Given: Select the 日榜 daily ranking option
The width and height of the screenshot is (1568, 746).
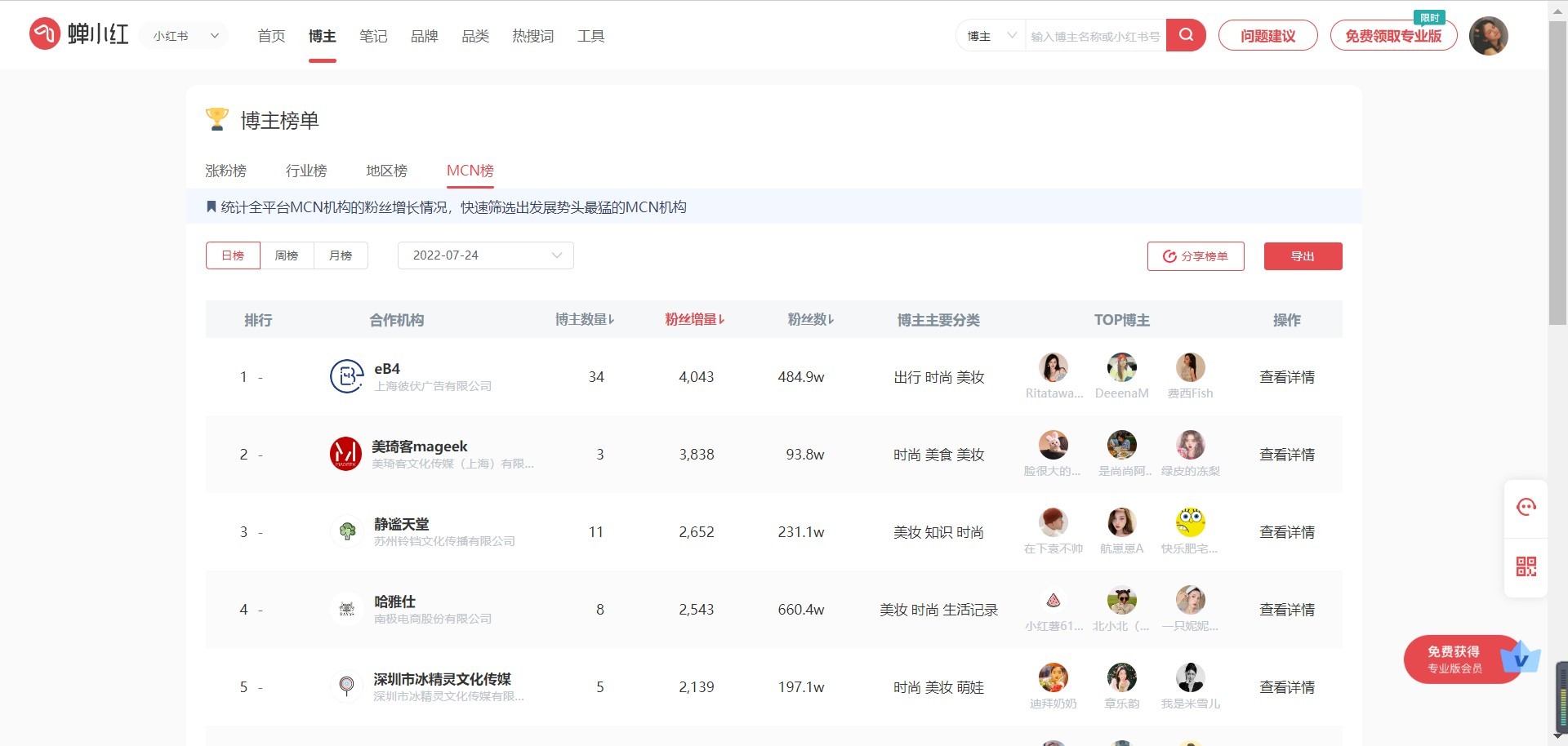Looking at the screenshot, I should click(233, 255).
